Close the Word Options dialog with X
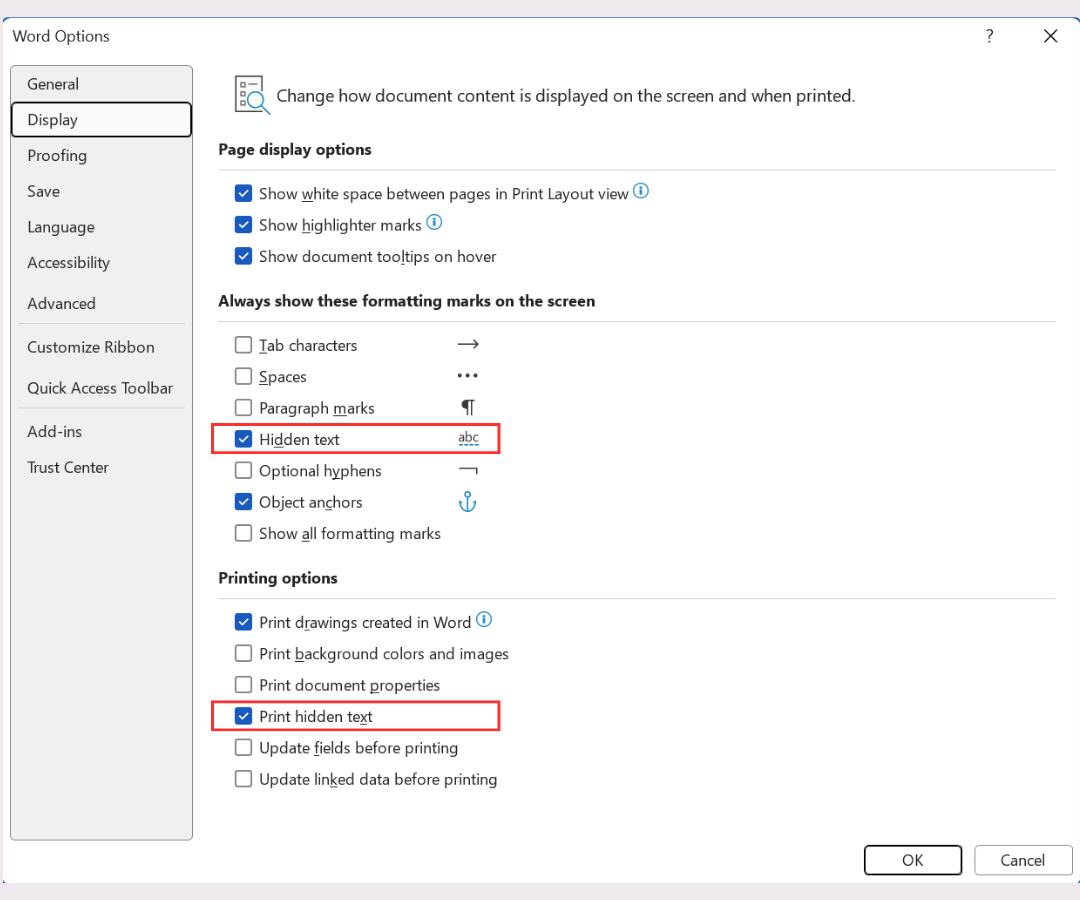1080x900 pixels. [x=1050, y=36]
